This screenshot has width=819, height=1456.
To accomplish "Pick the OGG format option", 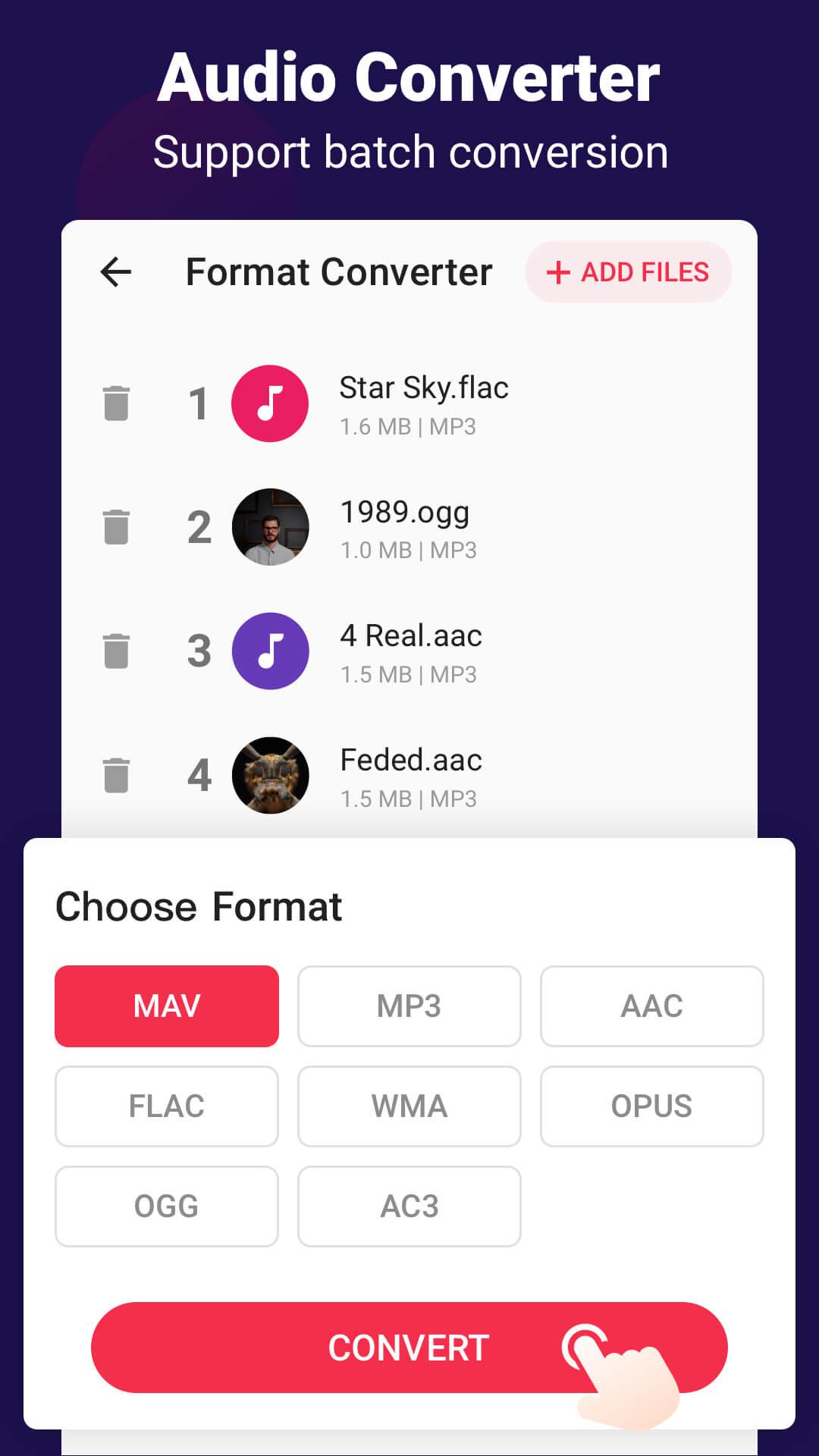I will (167, 1207).
